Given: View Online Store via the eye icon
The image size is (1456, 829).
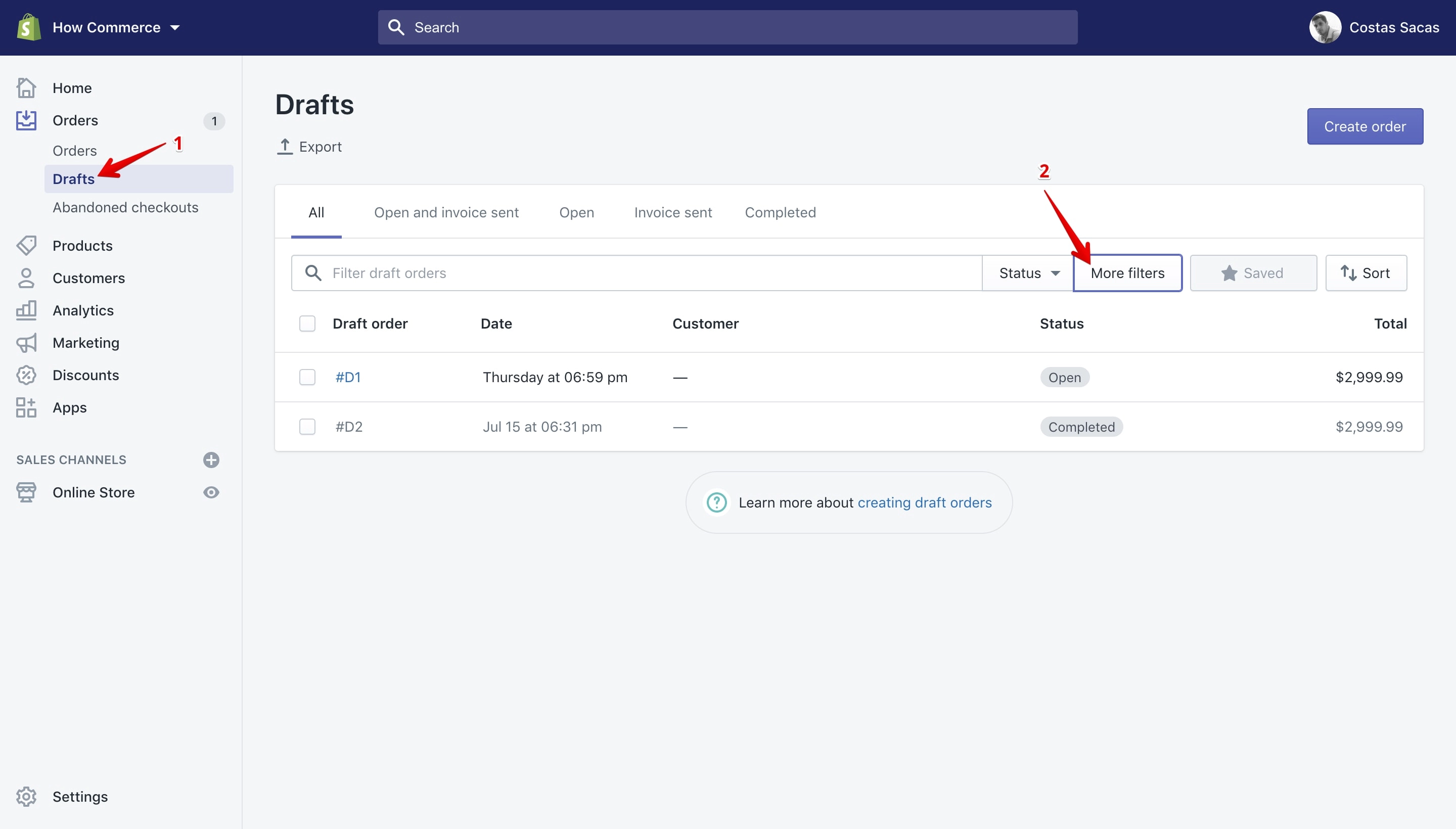Looking at the screenshot, I should (x=211, y=492).
